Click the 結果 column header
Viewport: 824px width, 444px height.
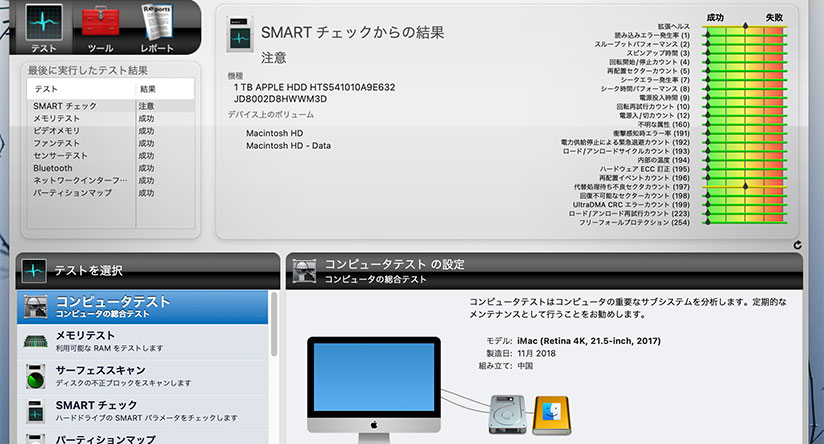click(165, 89)
